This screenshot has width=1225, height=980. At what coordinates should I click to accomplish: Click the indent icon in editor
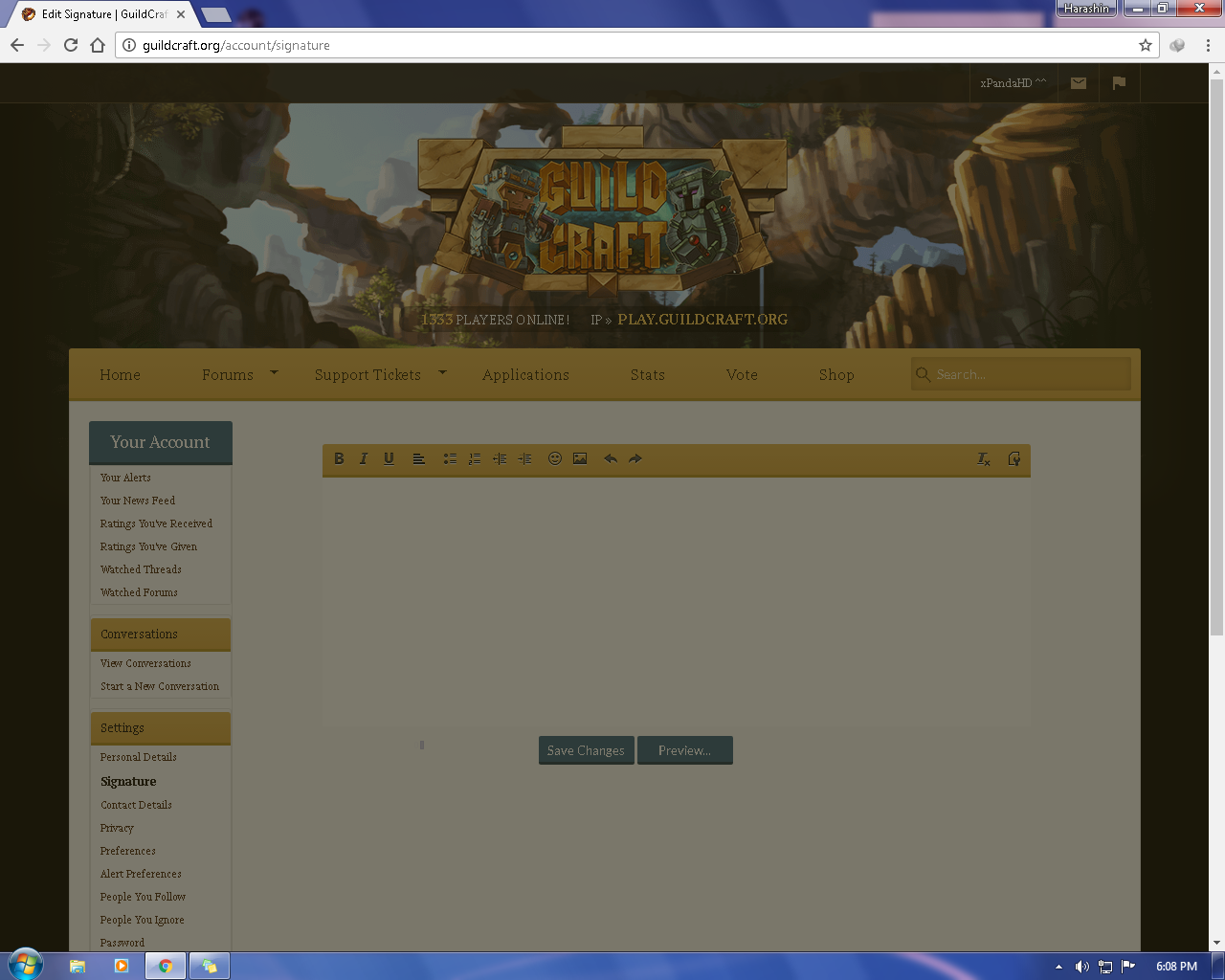click(525, 459)
